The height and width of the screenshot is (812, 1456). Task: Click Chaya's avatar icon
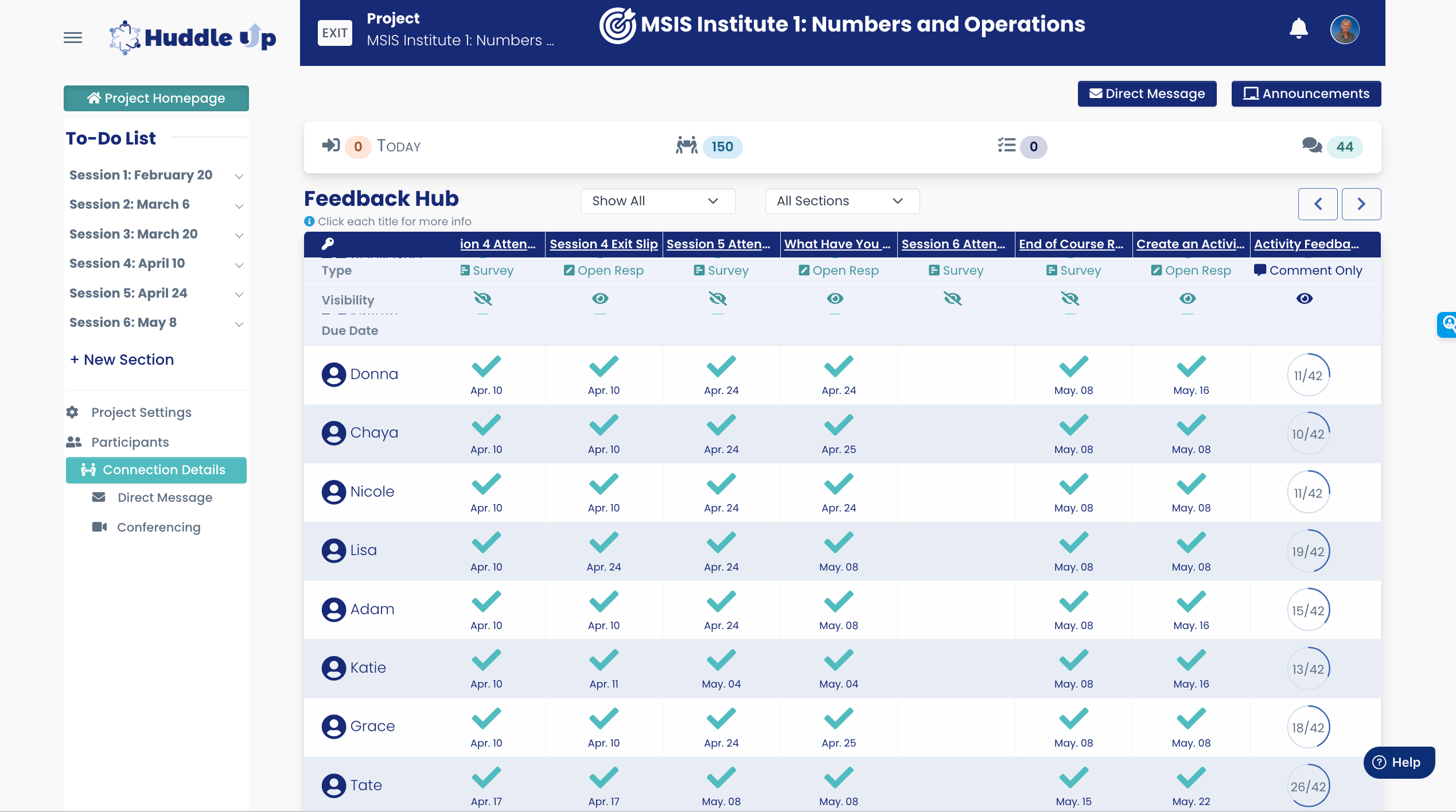334,433
